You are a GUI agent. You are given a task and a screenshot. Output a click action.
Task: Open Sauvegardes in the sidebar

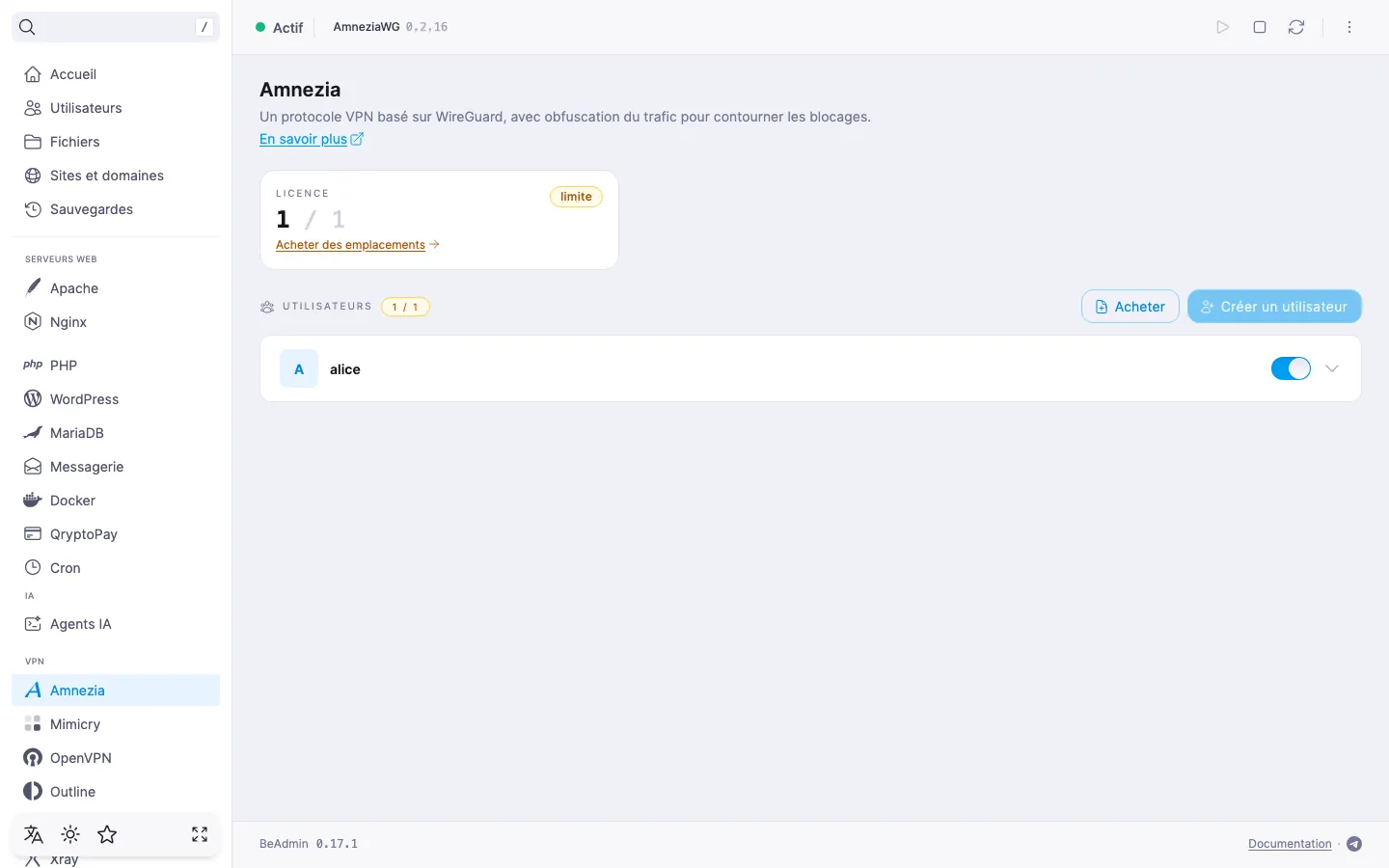click(x=116, y=209)
